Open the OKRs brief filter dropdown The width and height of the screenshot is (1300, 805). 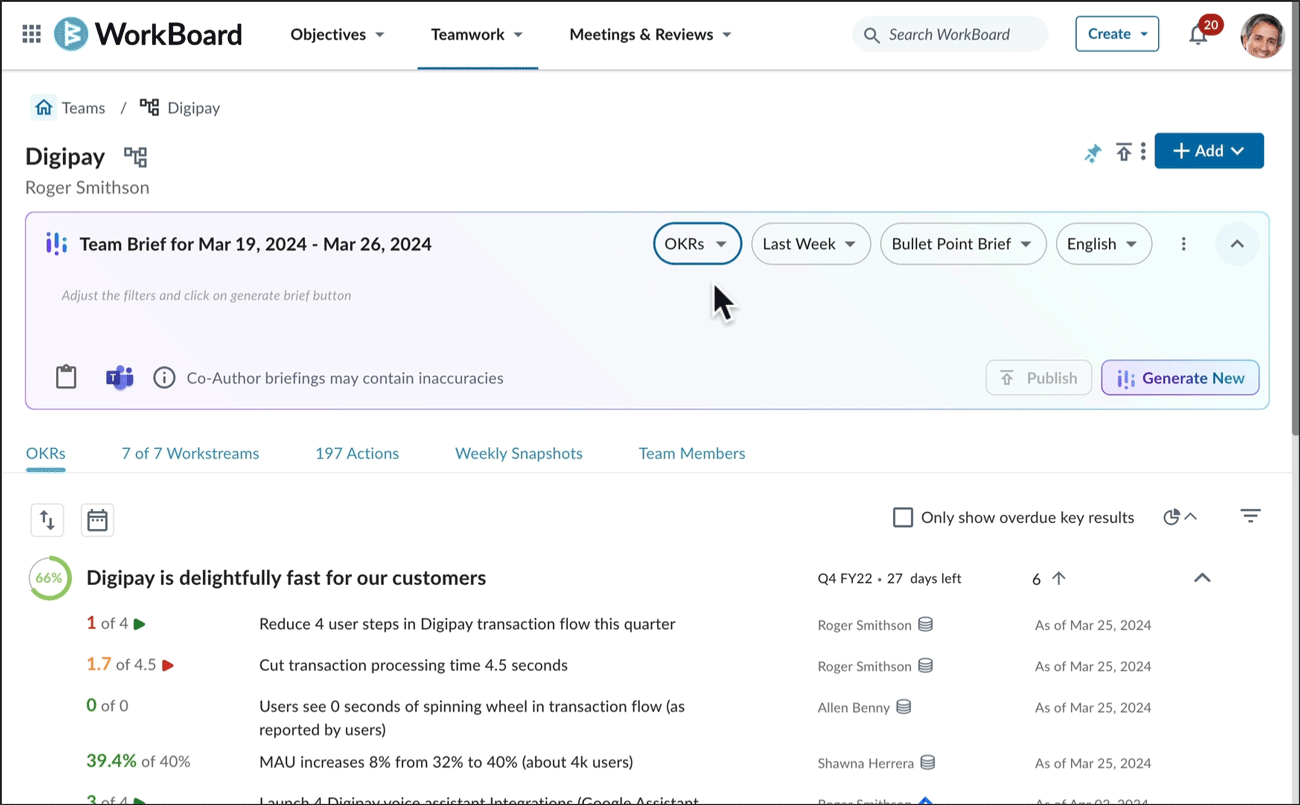[x=697, y=244]
